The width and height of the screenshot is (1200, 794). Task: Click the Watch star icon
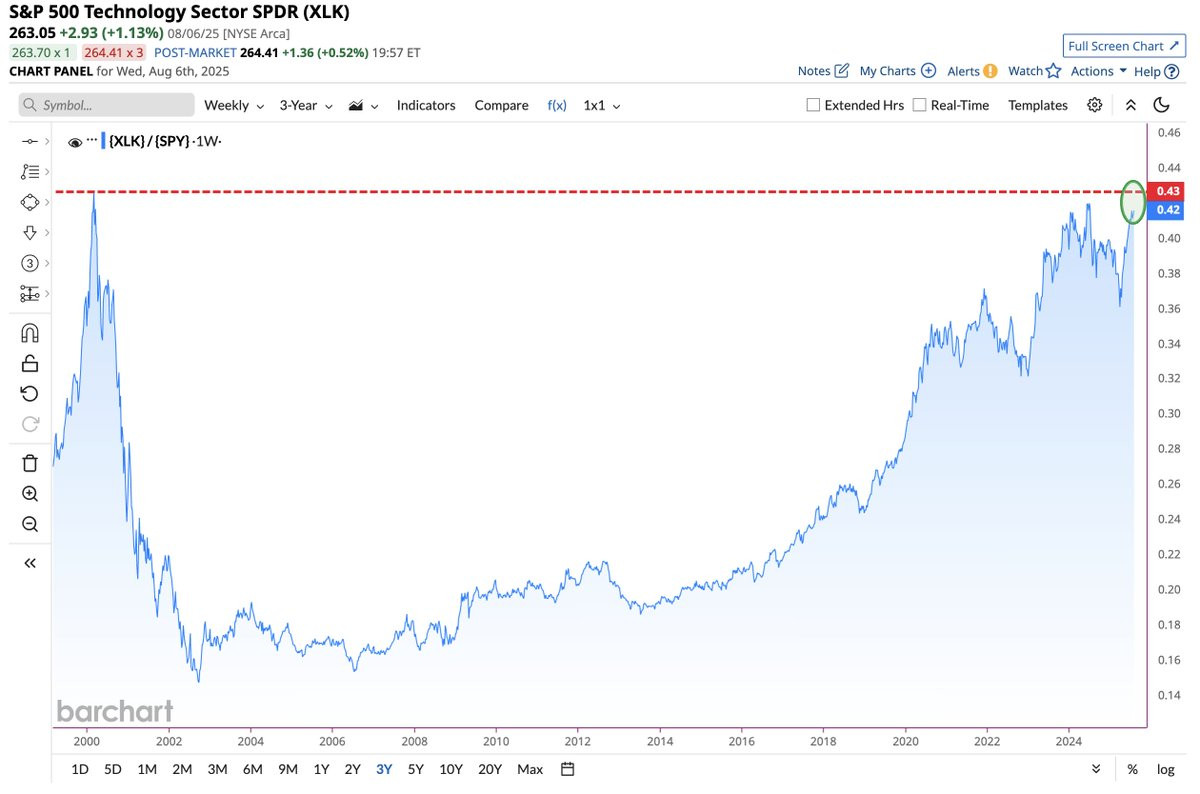click(1053, 71)
